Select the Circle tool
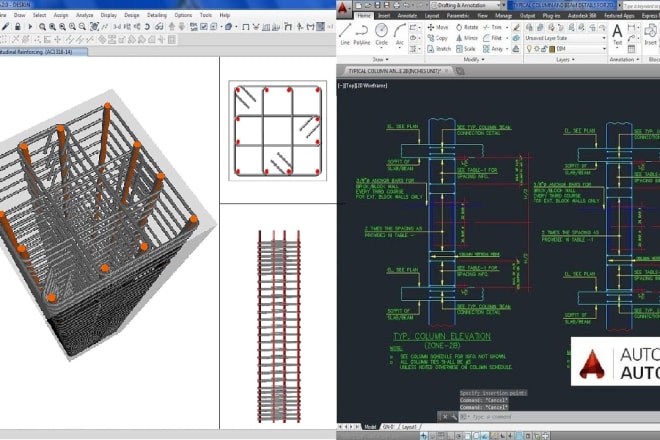The height and width of the screenshot is (440, 660). tap(381, 35)
